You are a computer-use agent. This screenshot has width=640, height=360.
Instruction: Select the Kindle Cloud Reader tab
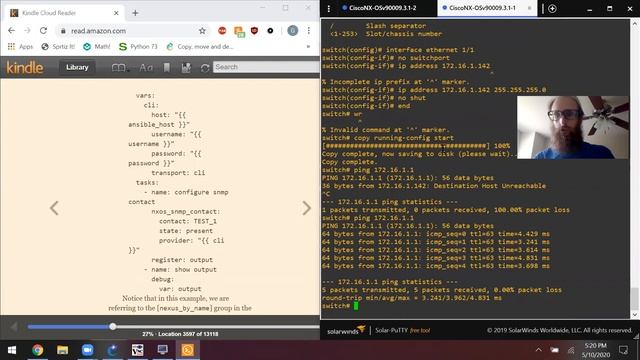pos(64,13)
